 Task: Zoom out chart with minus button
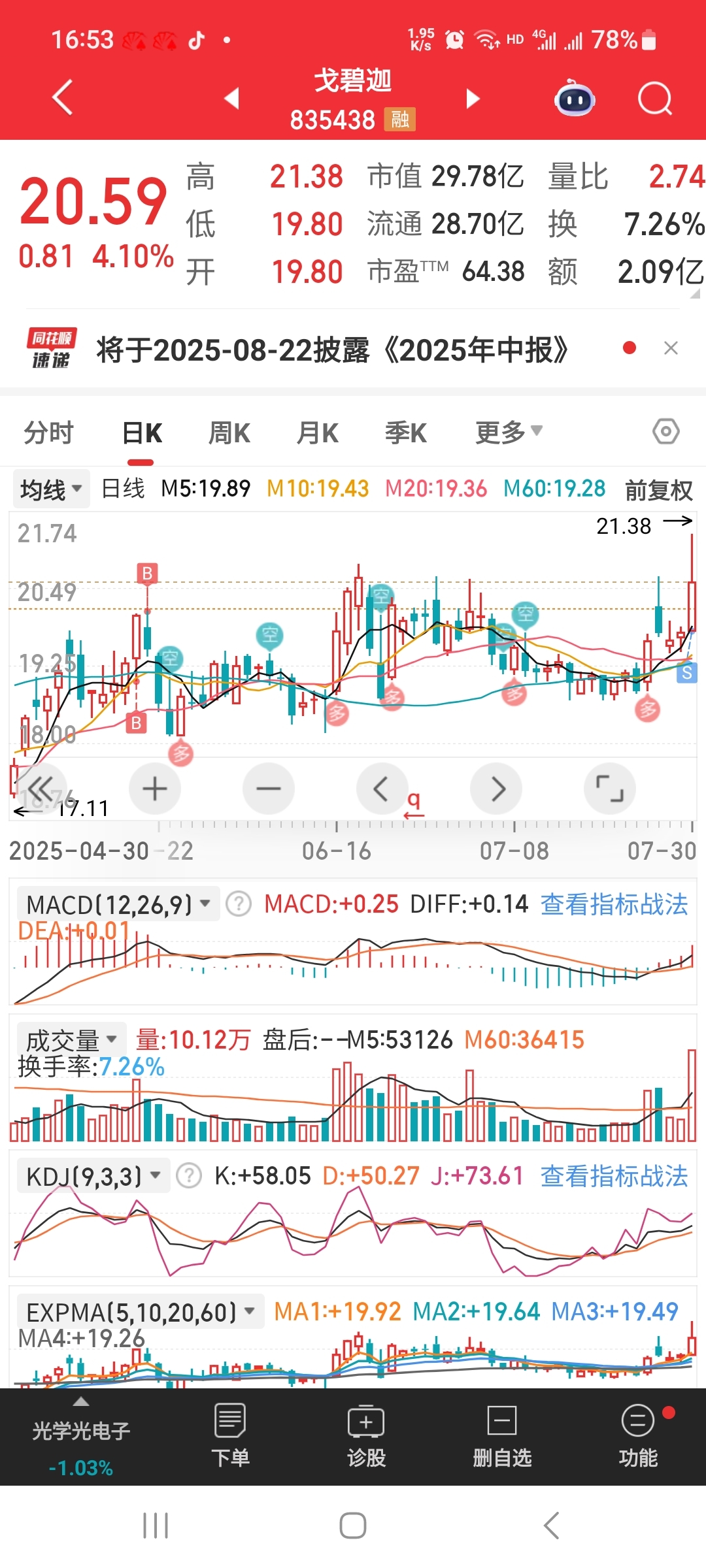point(268,789)
